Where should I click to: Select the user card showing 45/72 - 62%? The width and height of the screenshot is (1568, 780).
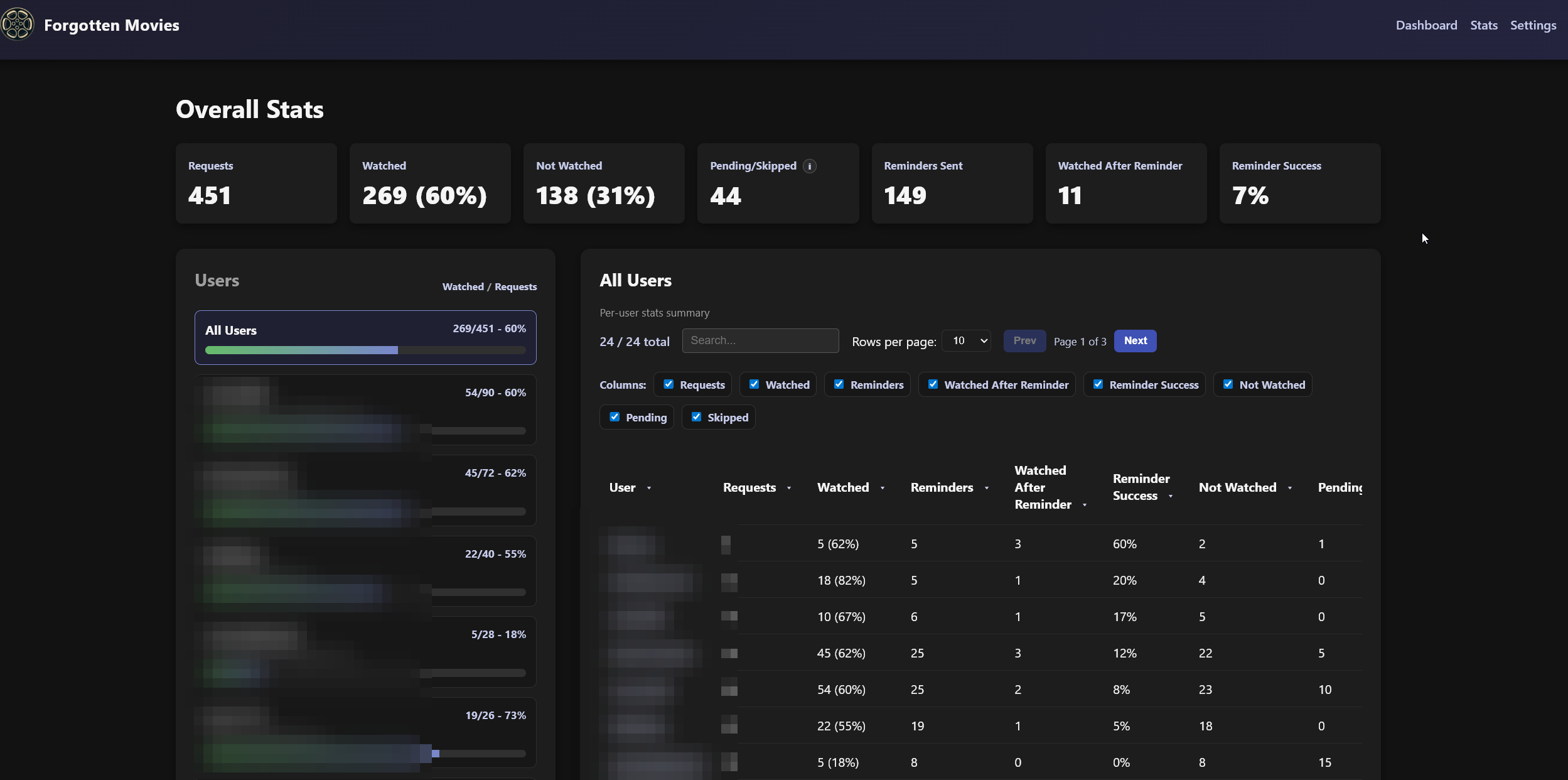(x=365, y=490)
